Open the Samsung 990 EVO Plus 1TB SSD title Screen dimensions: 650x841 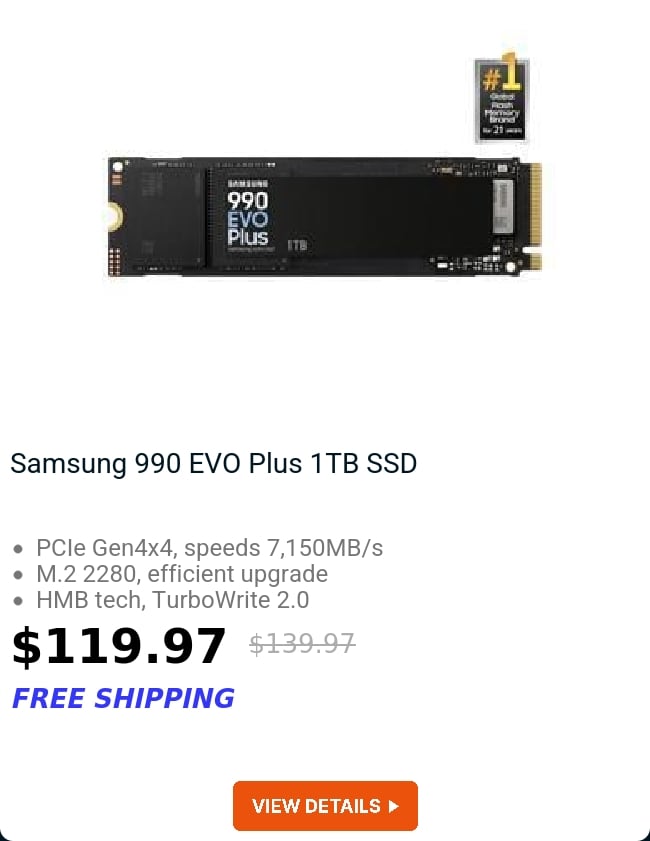(213, 463)
